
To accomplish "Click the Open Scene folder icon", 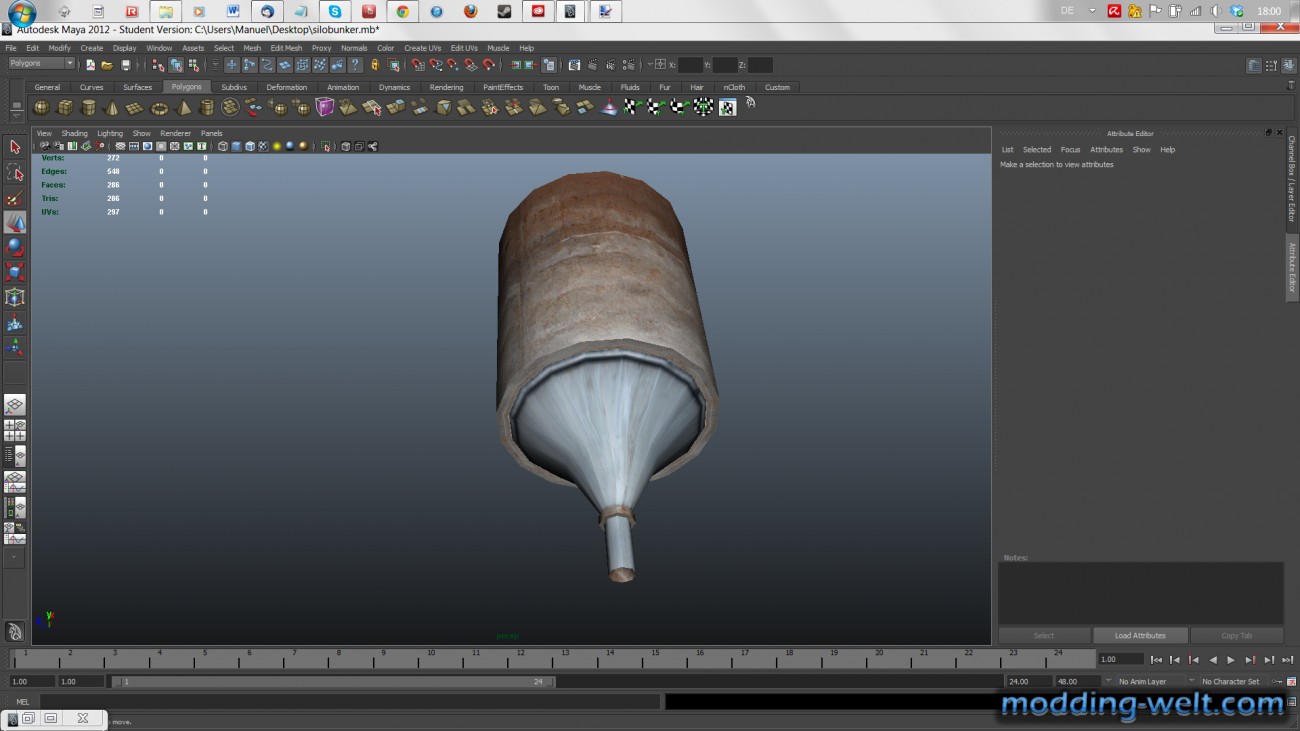I will (107, 65).
